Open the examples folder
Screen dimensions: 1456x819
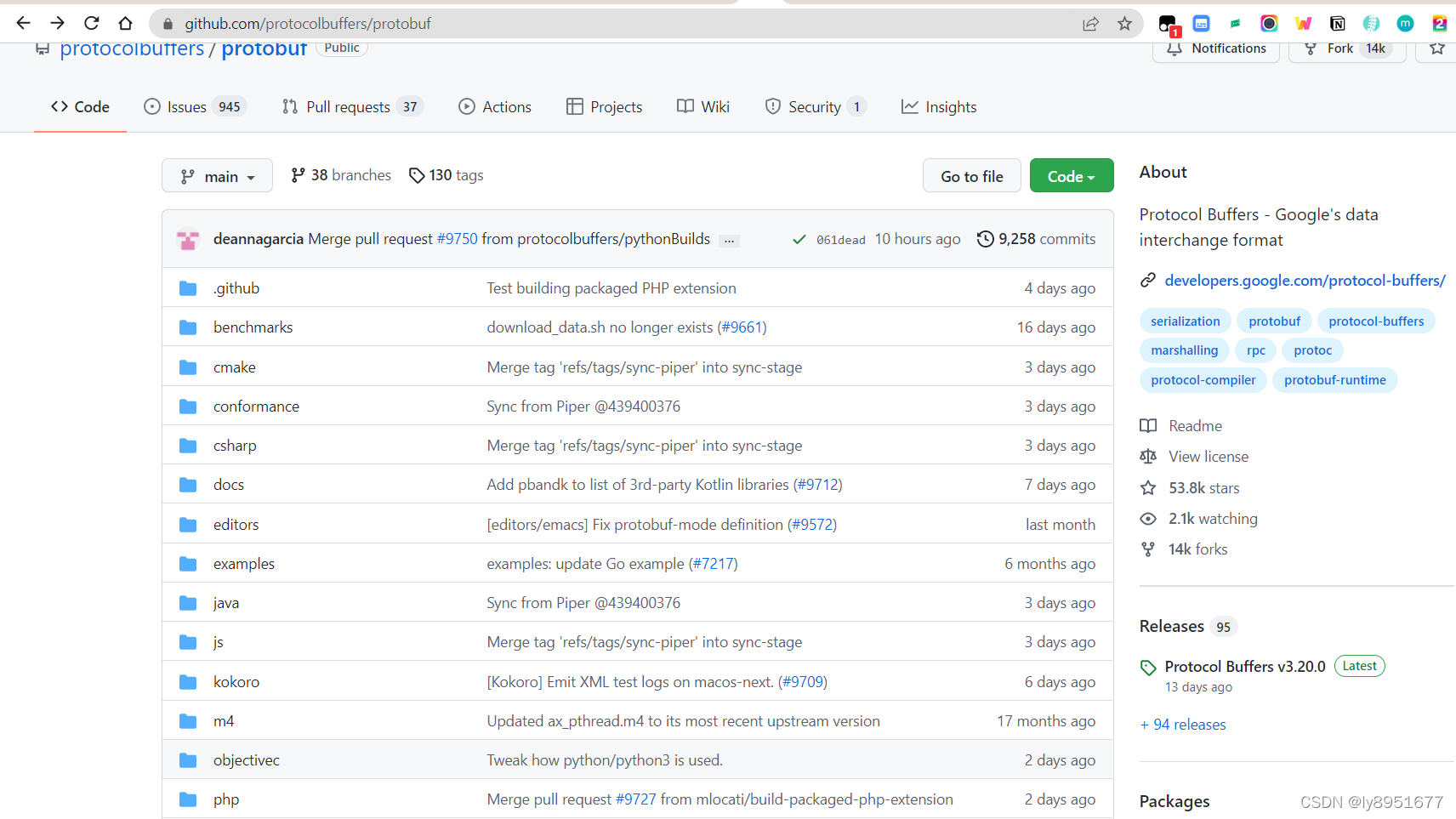tap(244, 564)
